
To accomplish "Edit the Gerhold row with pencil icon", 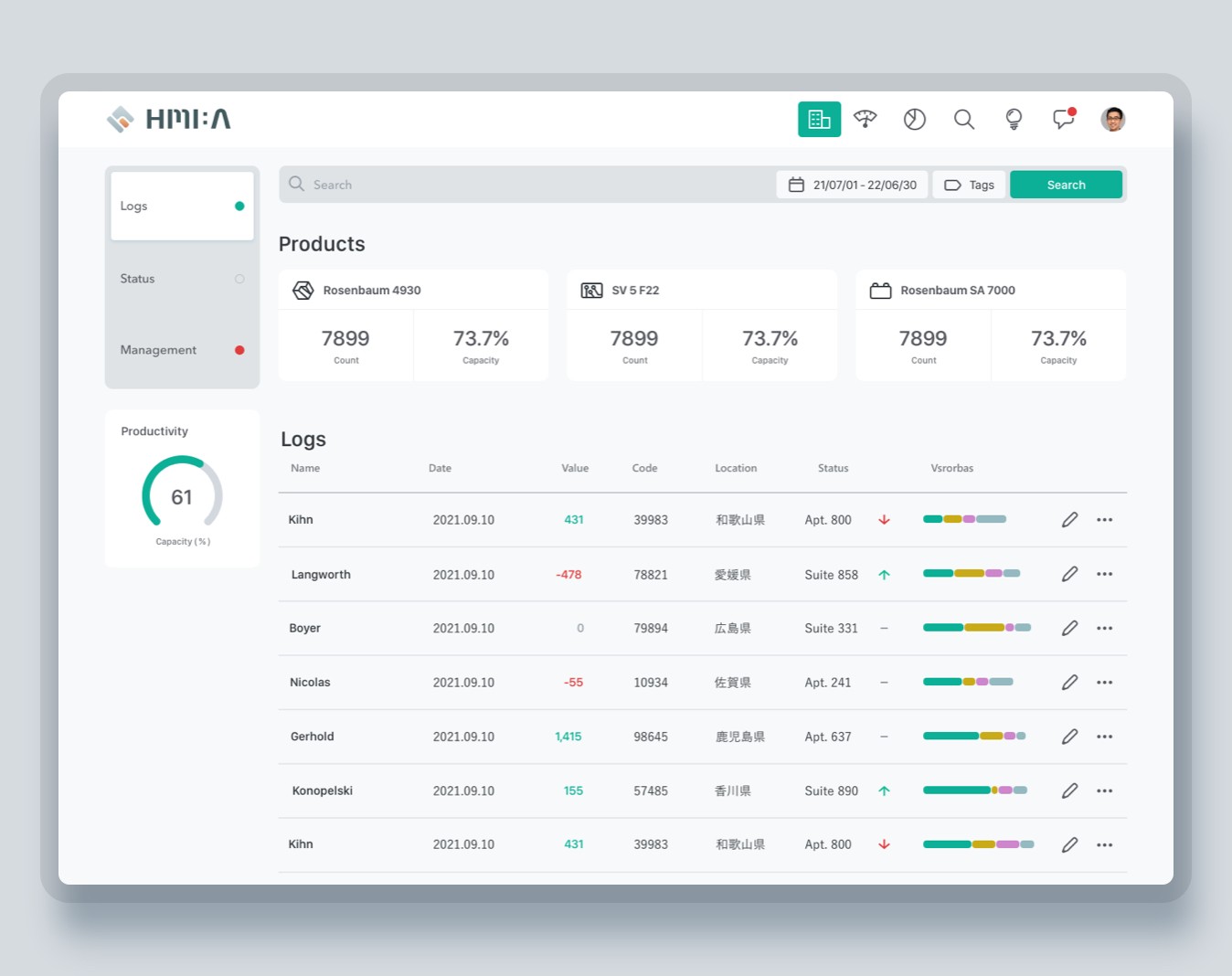I will 1069,737.
